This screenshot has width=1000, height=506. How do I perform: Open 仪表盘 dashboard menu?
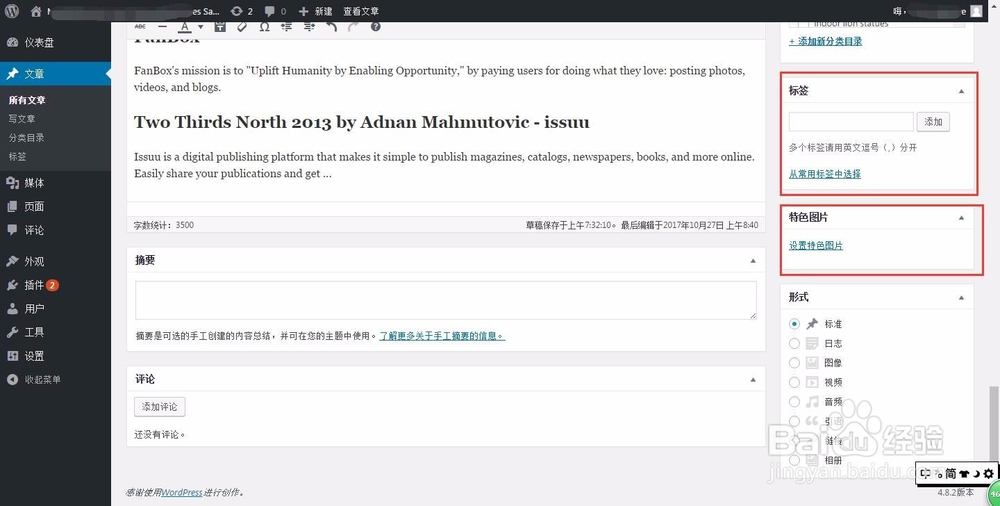coord(55,43)
